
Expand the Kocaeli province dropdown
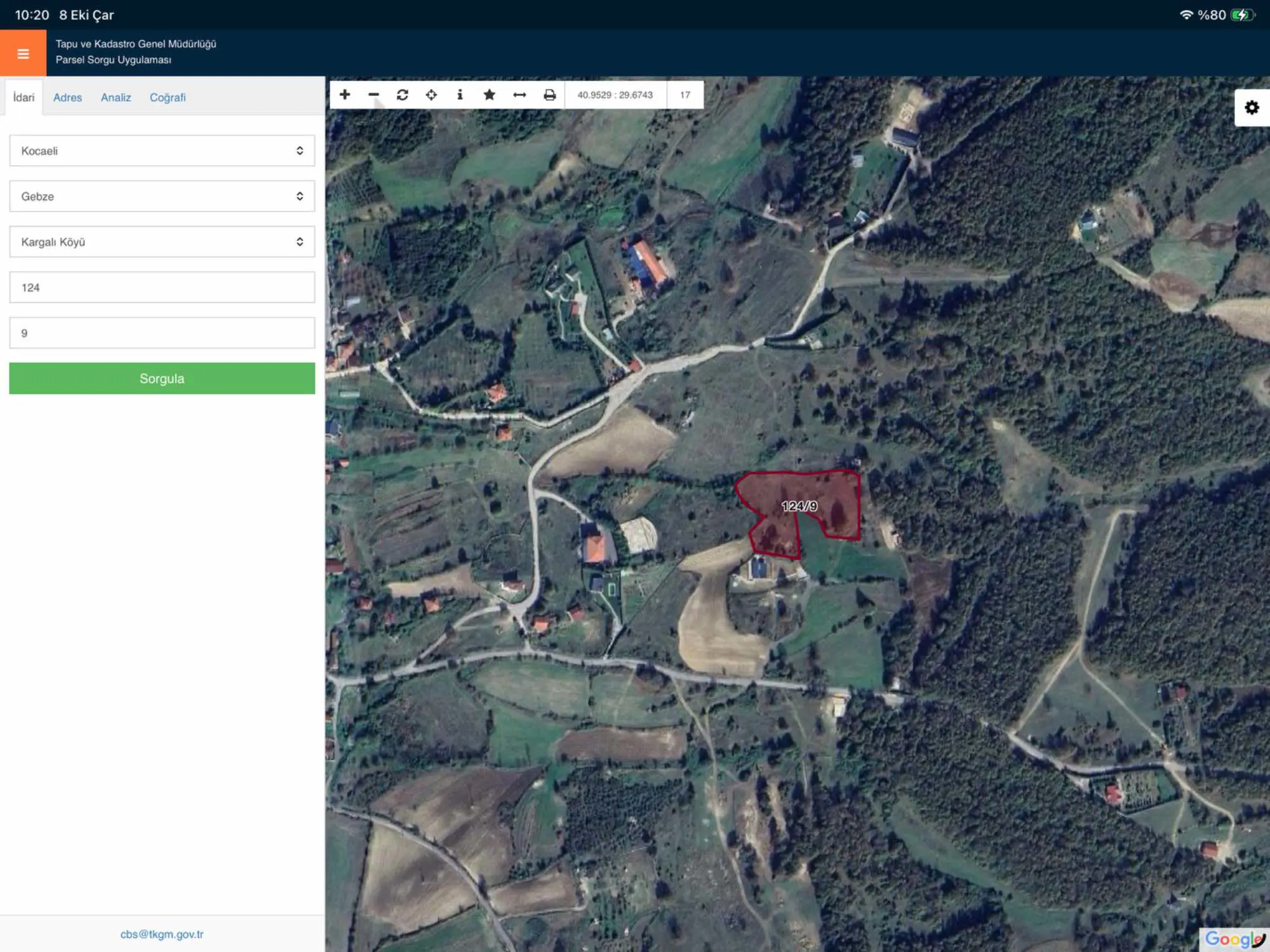tap(162, 151)
